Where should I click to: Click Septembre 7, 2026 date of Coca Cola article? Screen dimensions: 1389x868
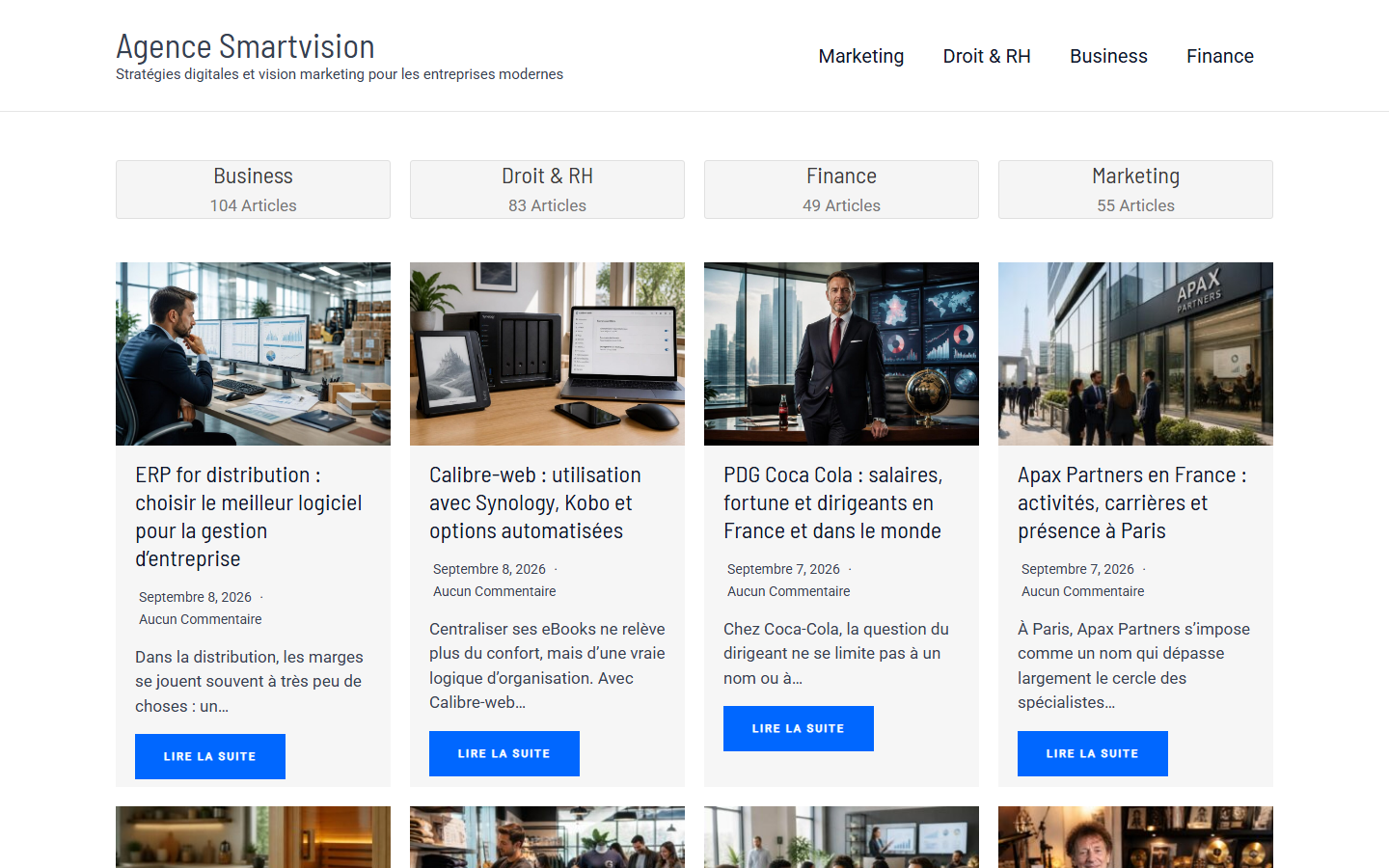(x=783, y=569)
